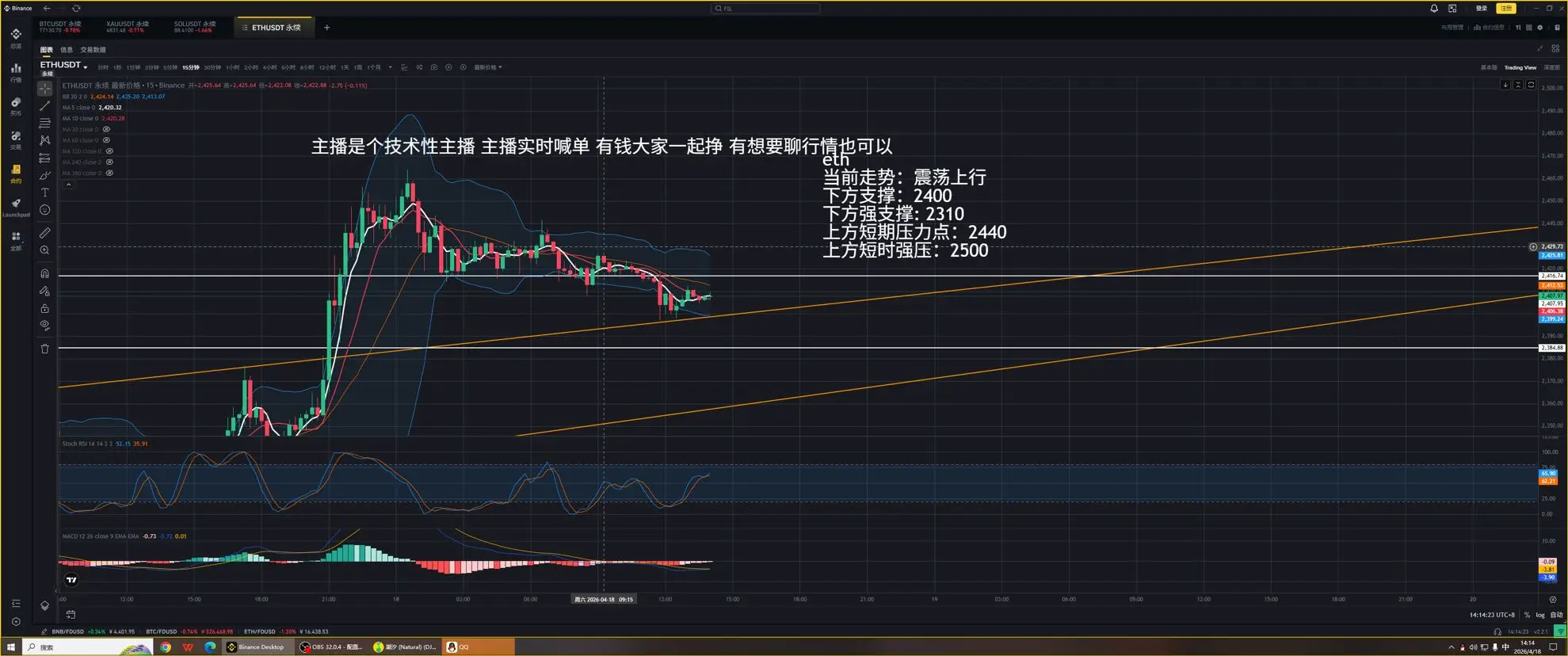Switch to the SOLUSDT perpetual tab
Image resolution: width=1568 pixels, height=656 pixels.
[x=195, y=27]
